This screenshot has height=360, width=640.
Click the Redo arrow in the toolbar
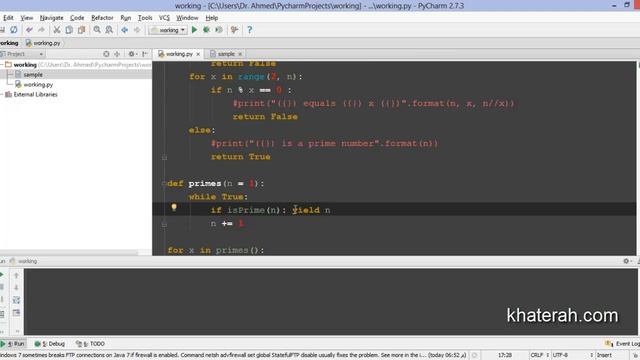(x=41, y=30)
